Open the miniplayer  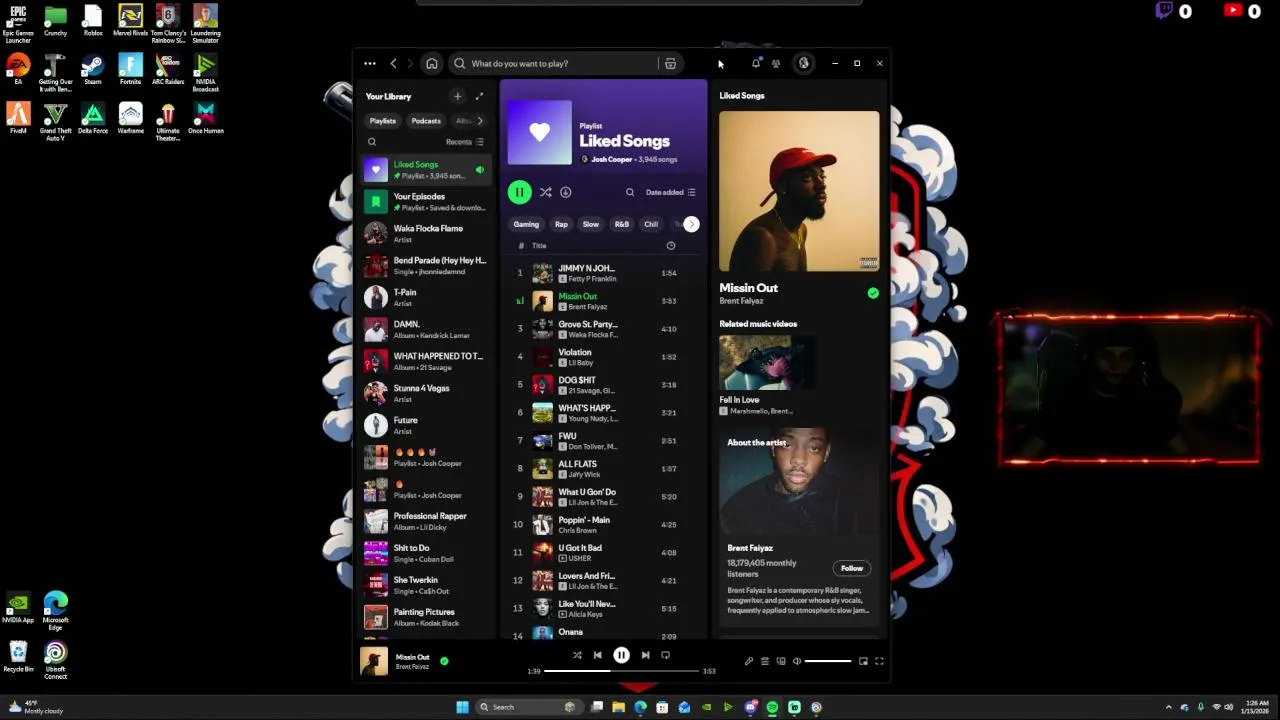tap(863, 661)
